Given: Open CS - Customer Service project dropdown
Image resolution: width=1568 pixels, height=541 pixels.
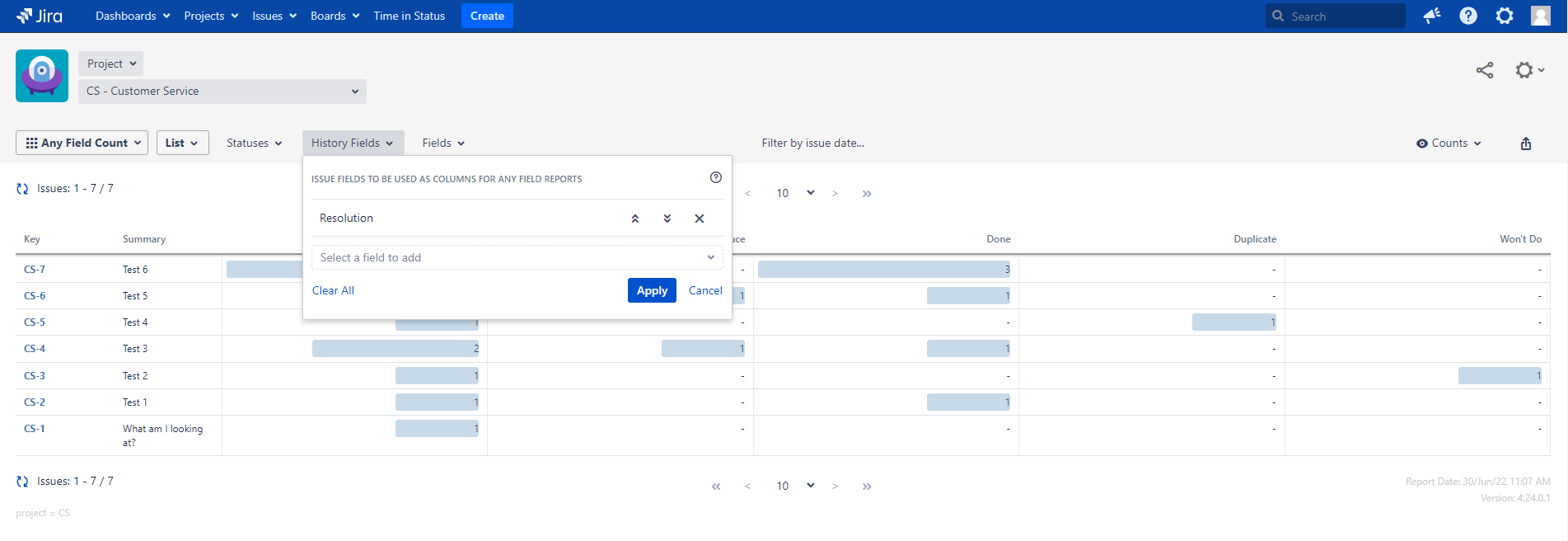Looking at the screenshot, I should point(222,92).
